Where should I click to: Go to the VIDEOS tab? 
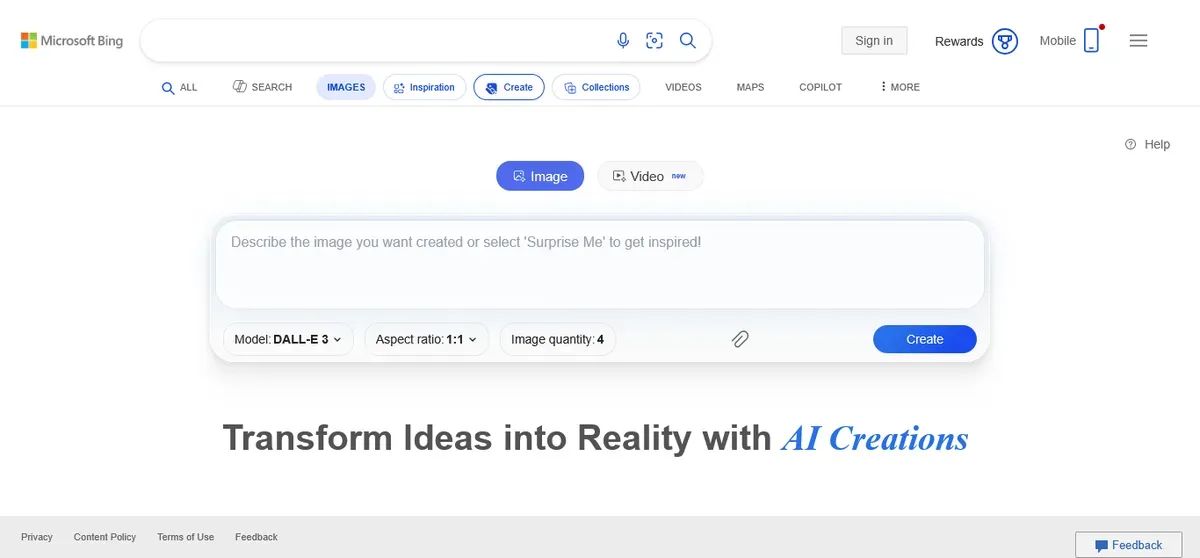pyautogui.click(x=683, y=87)
